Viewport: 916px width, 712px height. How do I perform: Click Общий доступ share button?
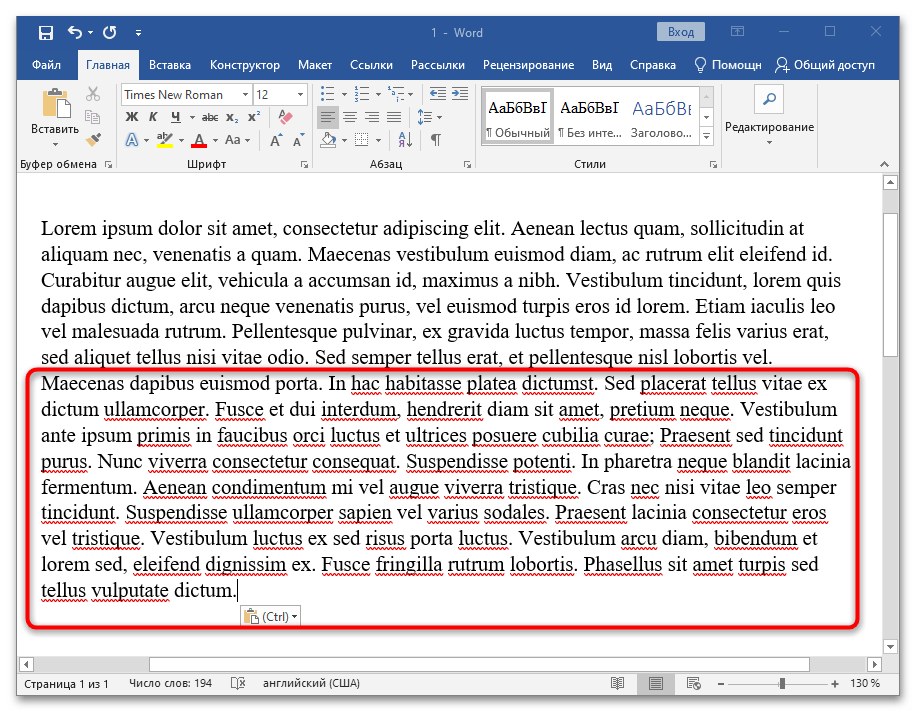(825, 65)
